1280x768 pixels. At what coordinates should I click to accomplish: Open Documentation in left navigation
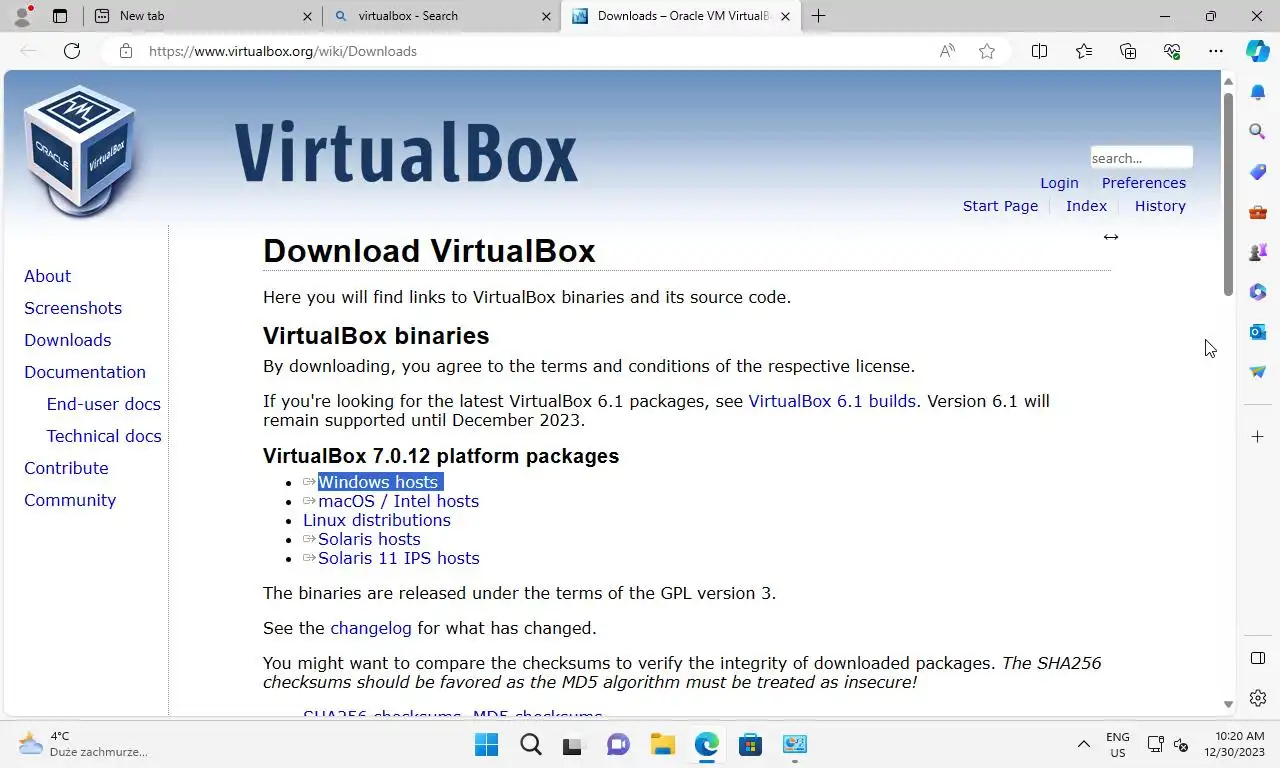coord(85,372)
